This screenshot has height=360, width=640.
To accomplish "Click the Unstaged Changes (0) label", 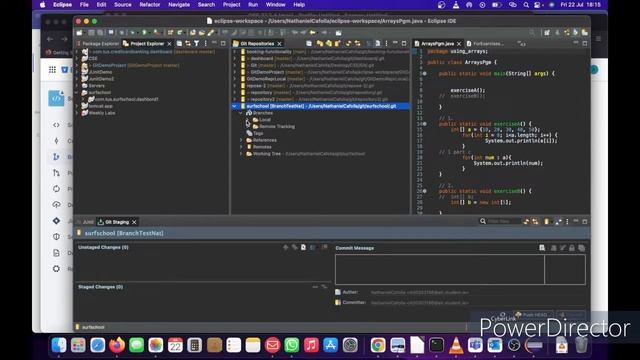I will tap(103, 247).
